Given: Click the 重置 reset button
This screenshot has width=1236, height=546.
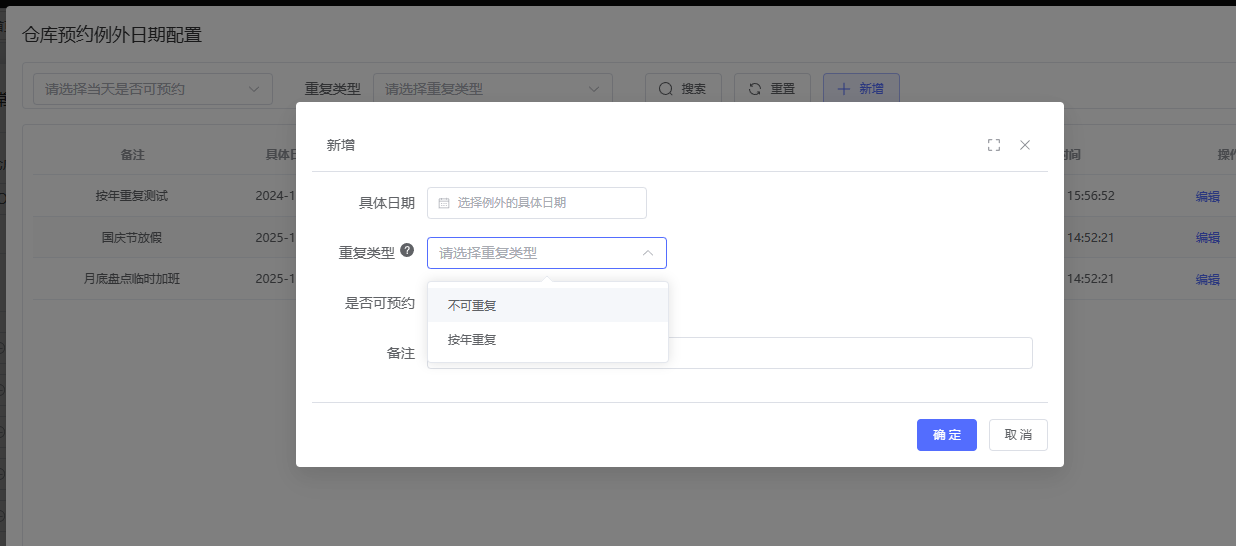Looking at the screenshot, I should pyautogui.click(x=771, y=89).
